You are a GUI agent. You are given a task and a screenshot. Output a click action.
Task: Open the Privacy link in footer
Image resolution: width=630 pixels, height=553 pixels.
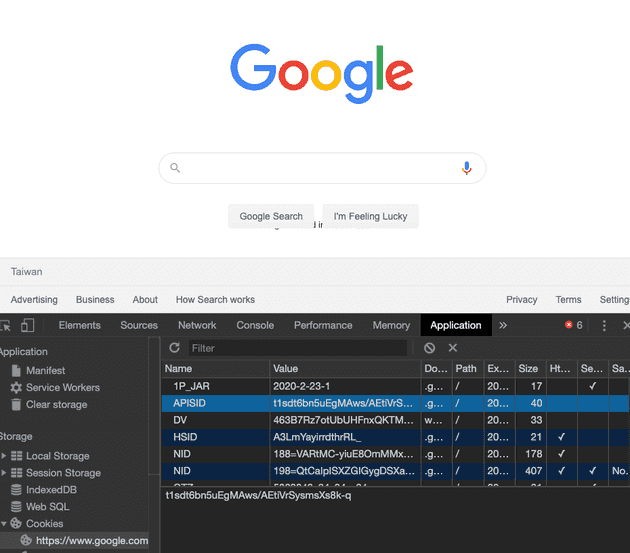coord(521,299)
